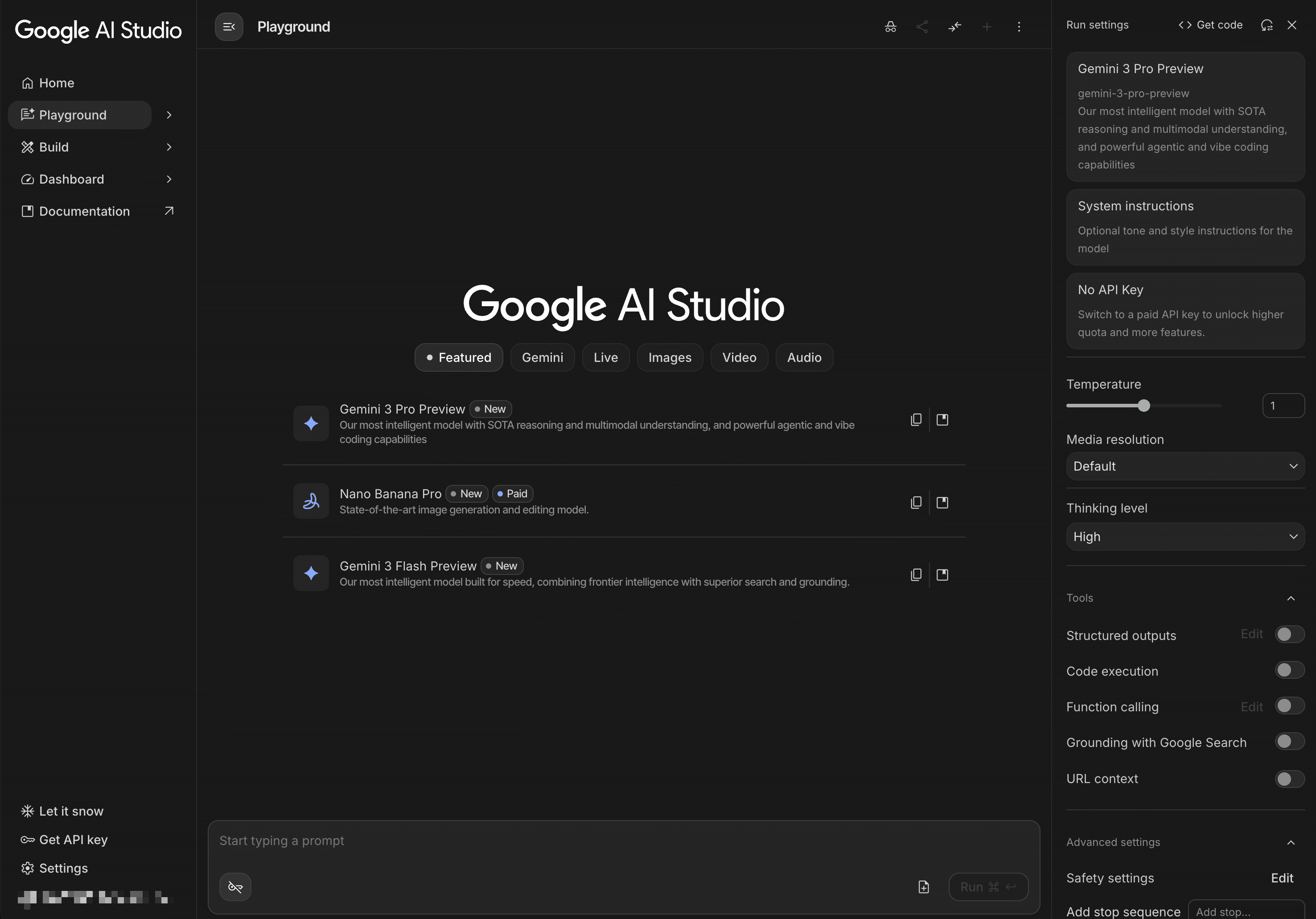
Task: Collapse the left sidebar navigation
Action: 229,27
